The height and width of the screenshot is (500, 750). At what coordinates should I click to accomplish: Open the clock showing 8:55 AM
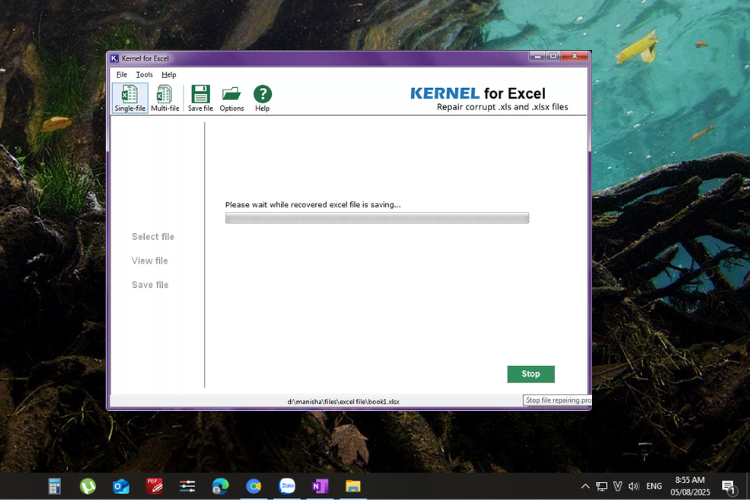(690, 486)
